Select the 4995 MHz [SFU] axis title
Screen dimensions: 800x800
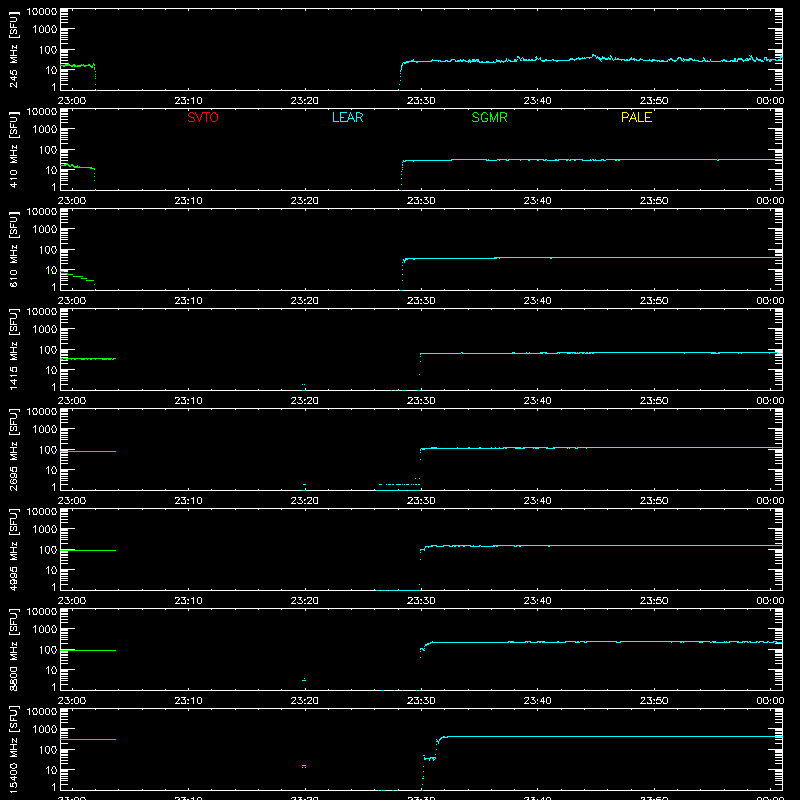coord(13,549)
